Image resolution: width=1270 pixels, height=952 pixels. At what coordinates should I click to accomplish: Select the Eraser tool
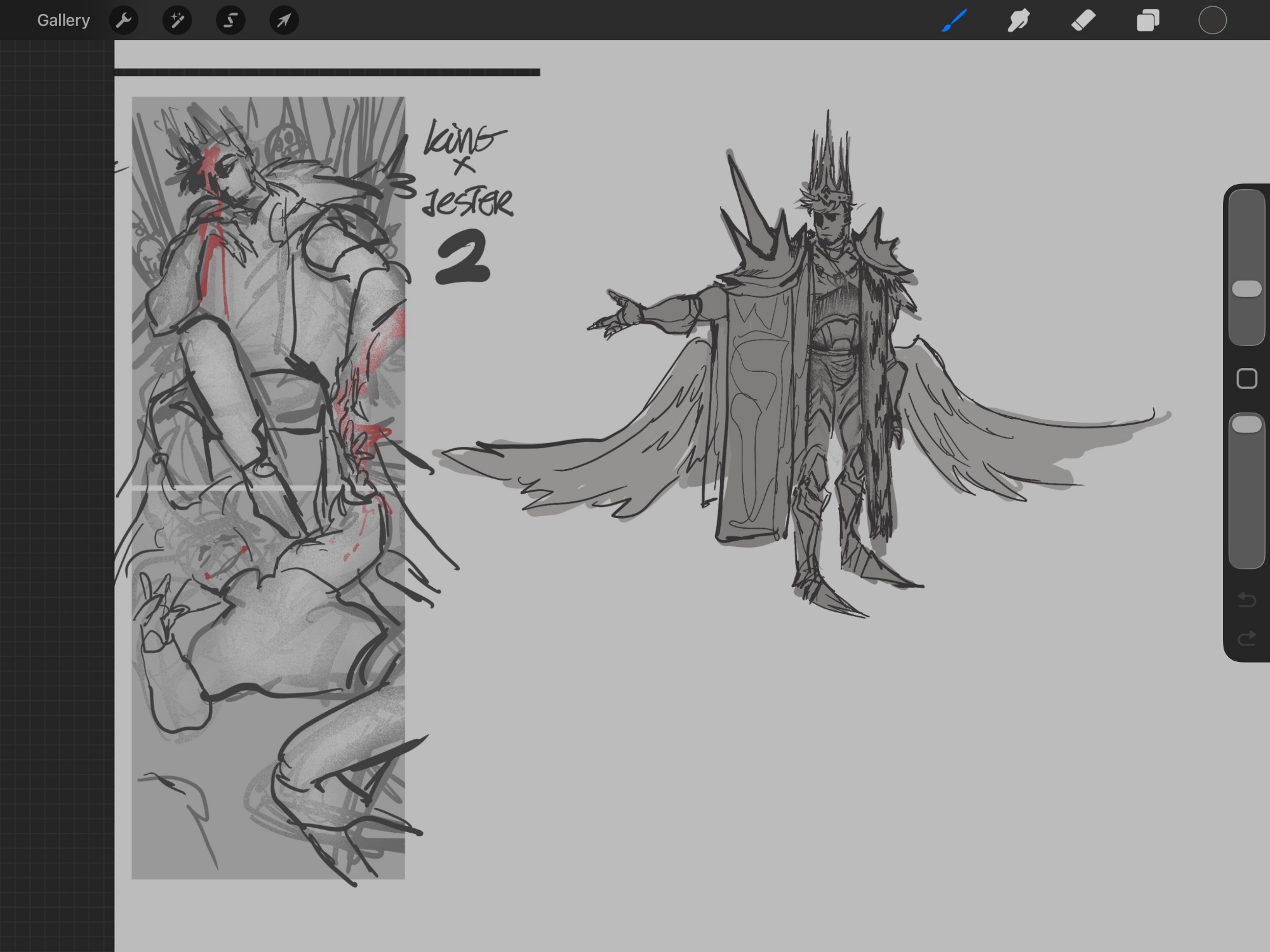coord(1083,20)
